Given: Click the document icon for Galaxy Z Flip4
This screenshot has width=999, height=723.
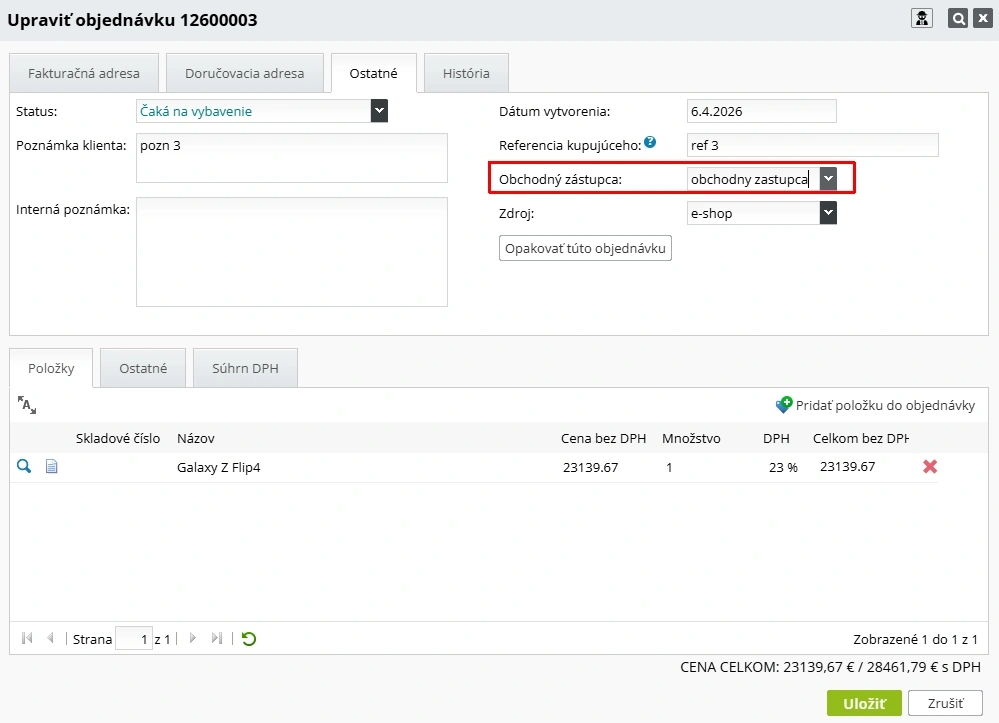Looking at the screenshot, I should pos(52,466).
